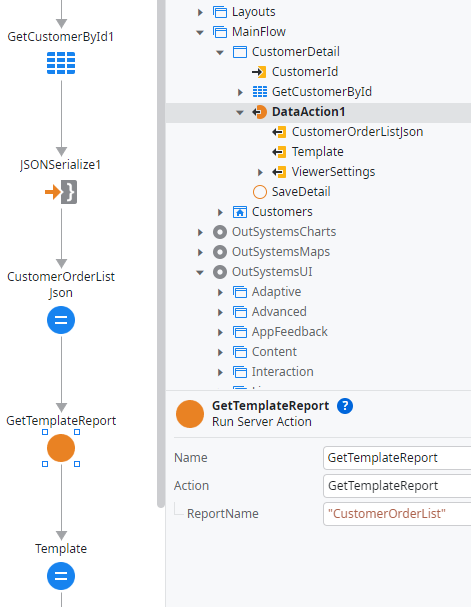Edit the Name property field

pos(397,458)
